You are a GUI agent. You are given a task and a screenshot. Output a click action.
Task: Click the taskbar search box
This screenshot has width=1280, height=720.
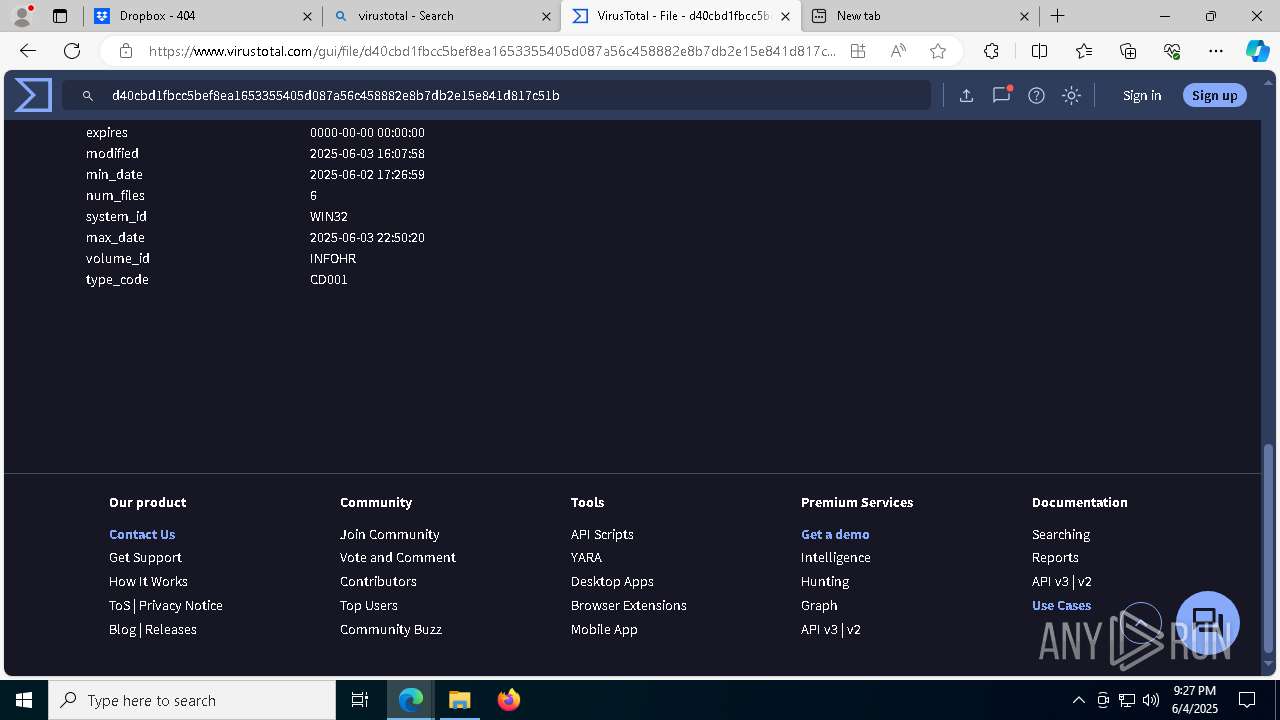click(x=192, y=700)
